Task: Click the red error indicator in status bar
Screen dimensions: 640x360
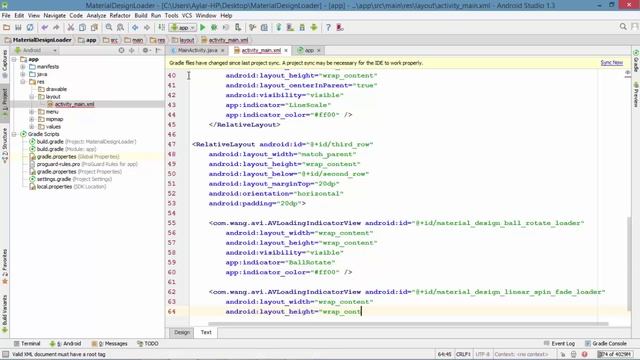Action: pos(584,354)
